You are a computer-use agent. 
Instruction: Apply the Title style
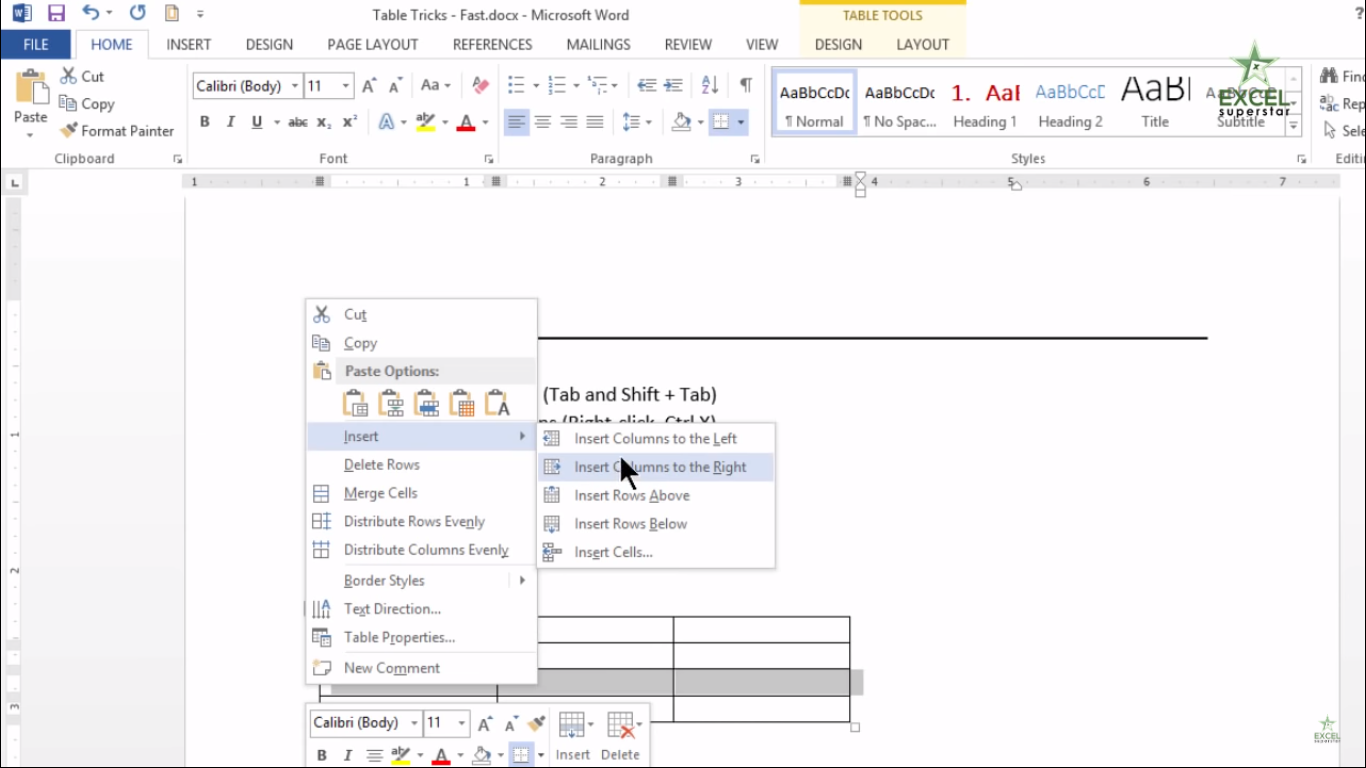click(x=1155, y=103)
